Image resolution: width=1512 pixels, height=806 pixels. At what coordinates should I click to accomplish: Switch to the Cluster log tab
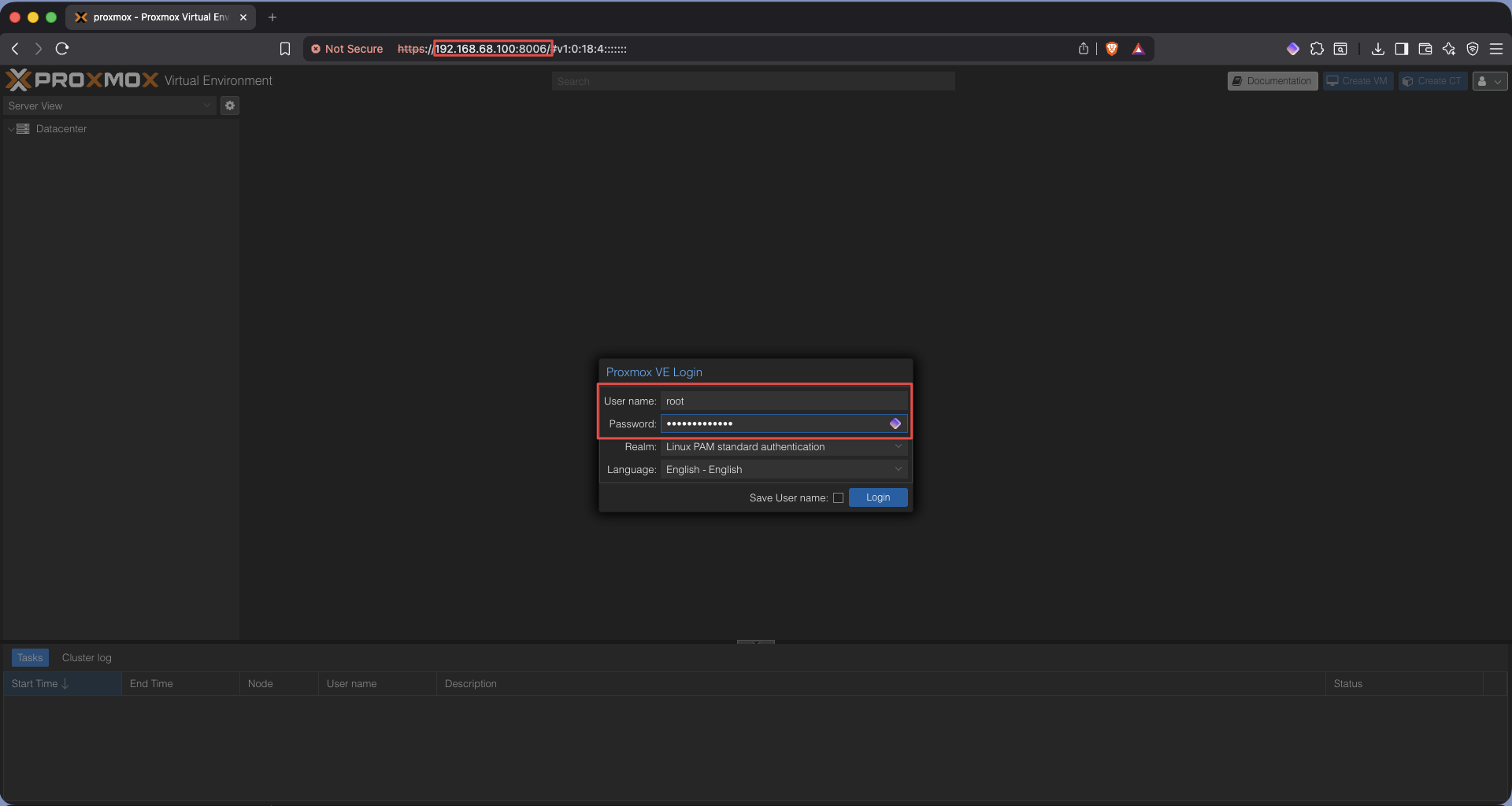[x=87, y=658]
